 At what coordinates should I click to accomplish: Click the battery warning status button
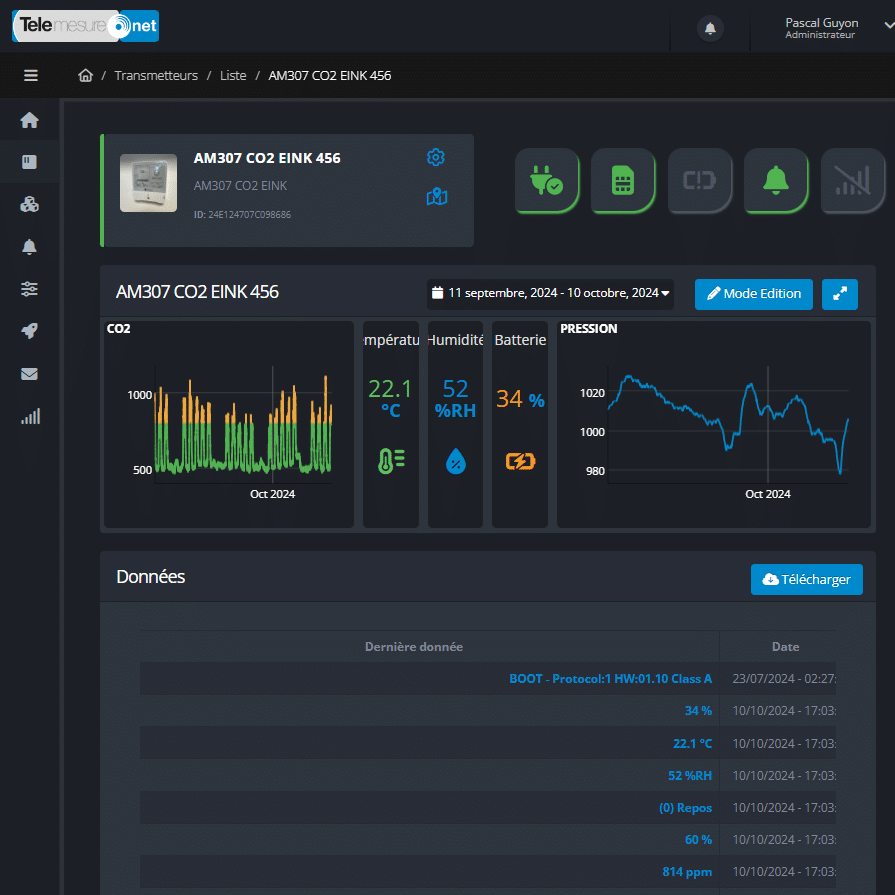(700, 181)
